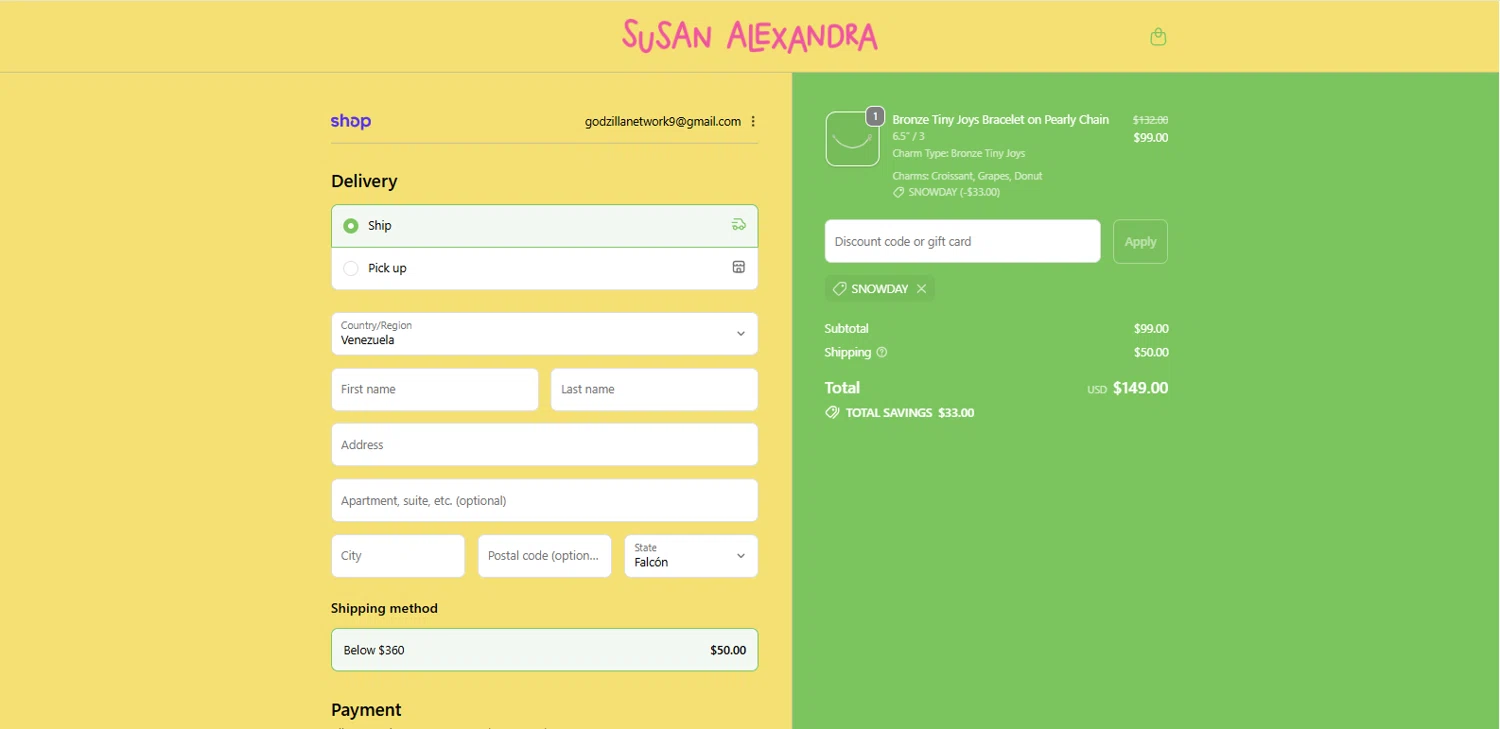This screenshot has height=729, width=1500.
Task: Click the tag icon on SNOWDAY chip
Action: pyautogui.click(x=840, y=289)
